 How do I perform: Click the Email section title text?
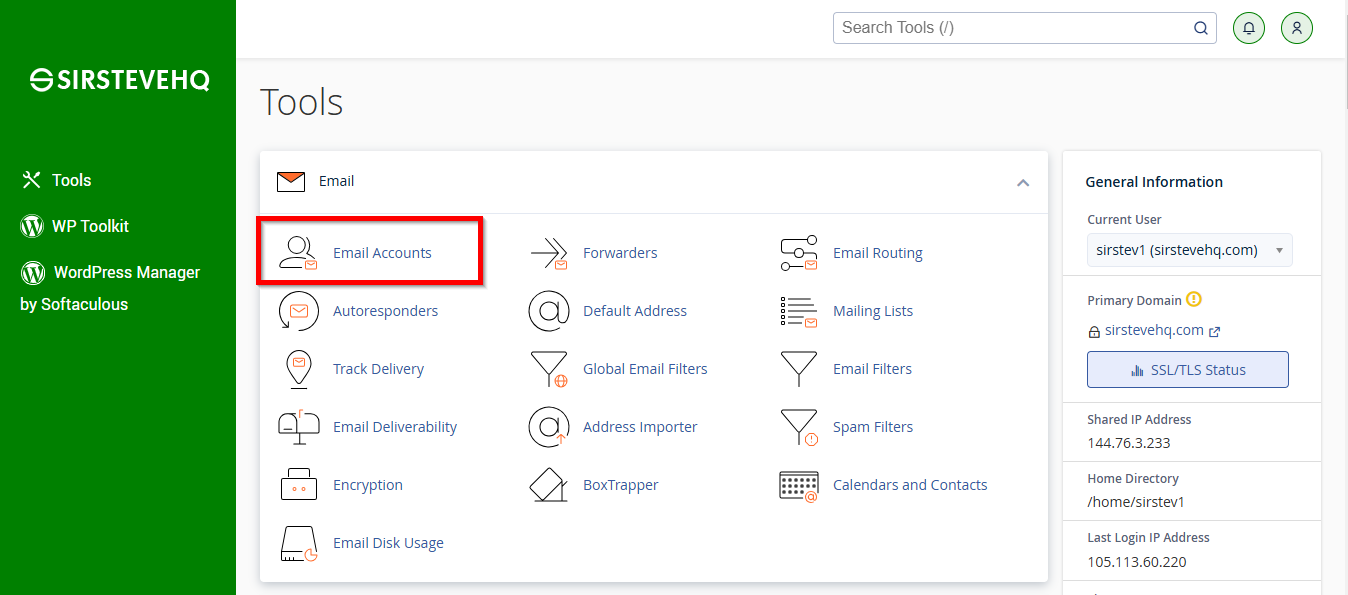pyautogui.click(x=336, y=181)
